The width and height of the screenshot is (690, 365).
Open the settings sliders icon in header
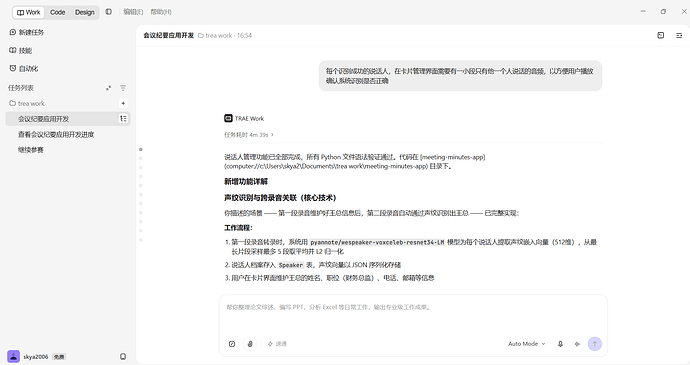679,35
